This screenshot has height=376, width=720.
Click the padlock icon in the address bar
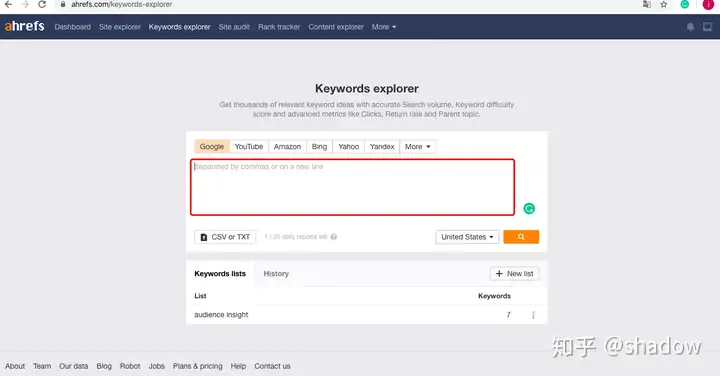pyautogui.click(x=63, y=4)
